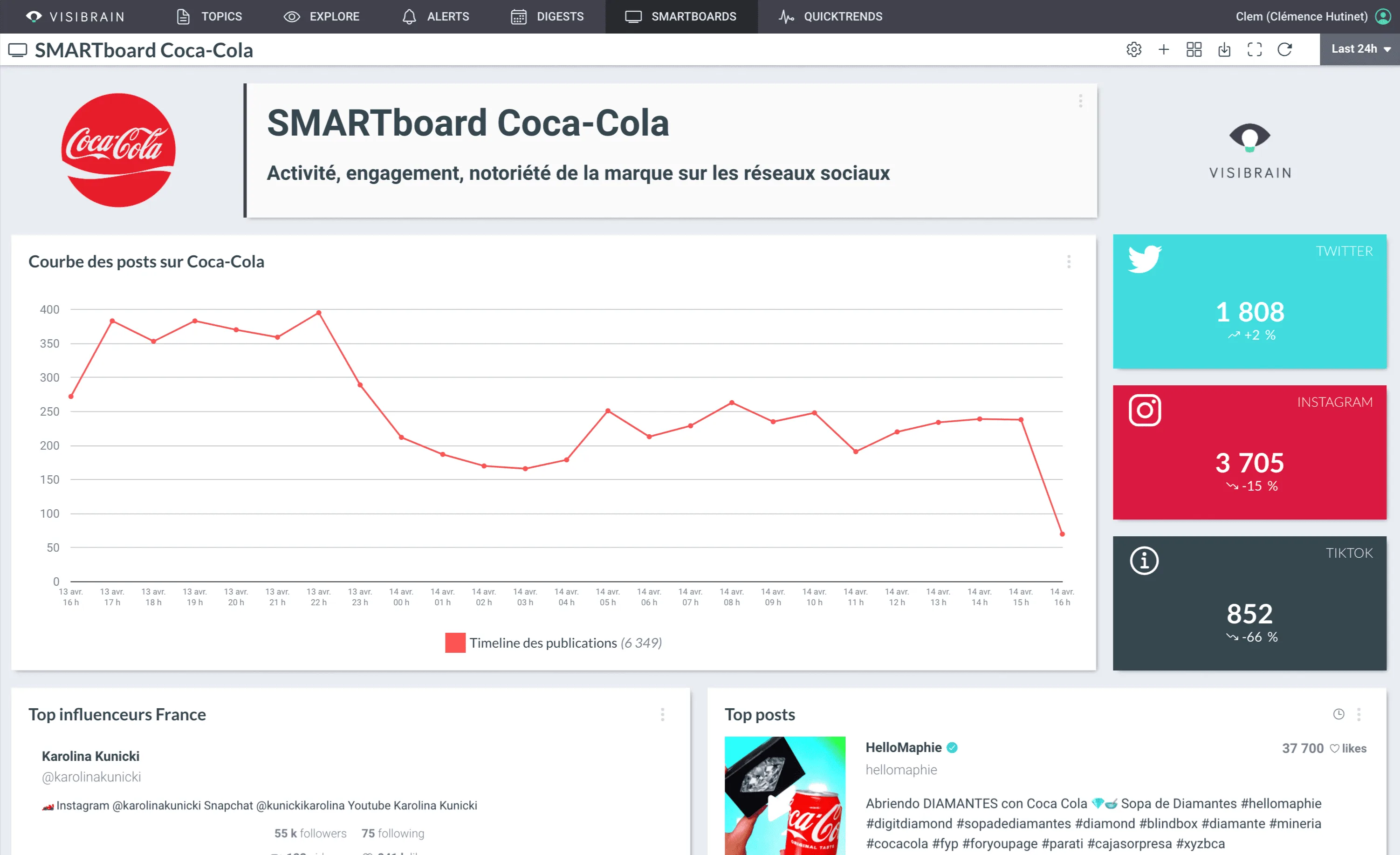Open Top posts three-dot menu
Viewport: 1400px width, 855px height.
pyautogui.click(x=1359, y=715)
